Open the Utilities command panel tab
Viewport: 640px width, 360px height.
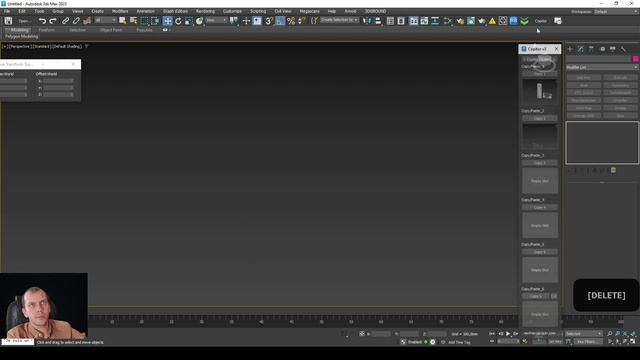(623, 49)
